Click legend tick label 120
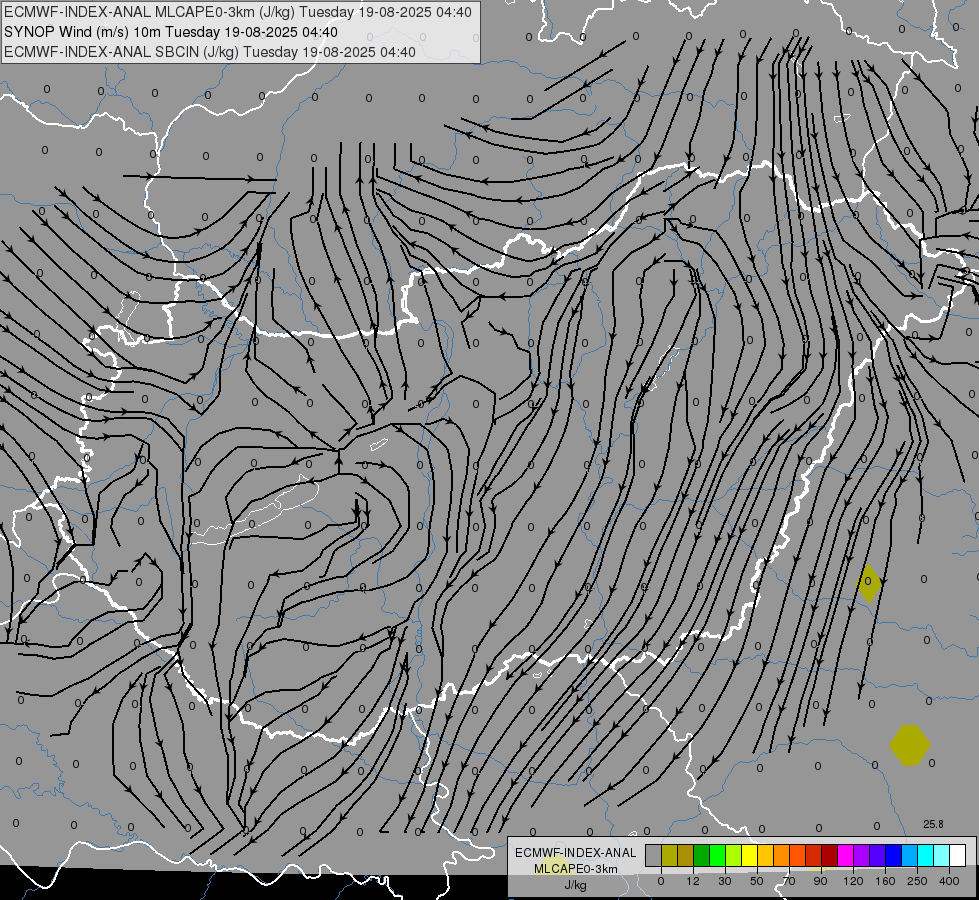 (x=853, y=881)
